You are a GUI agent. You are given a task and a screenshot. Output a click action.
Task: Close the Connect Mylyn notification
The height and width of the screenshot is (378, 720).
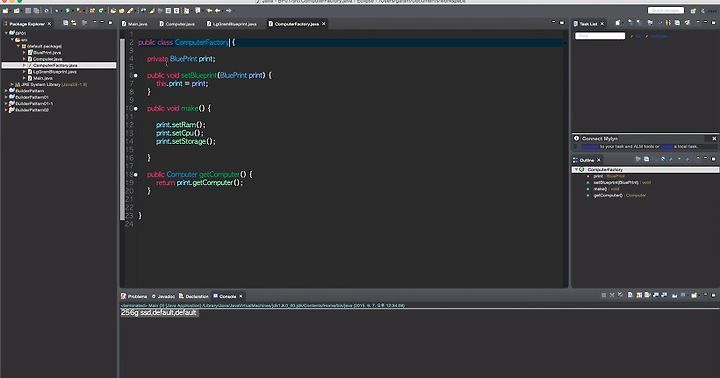(714, 138)
